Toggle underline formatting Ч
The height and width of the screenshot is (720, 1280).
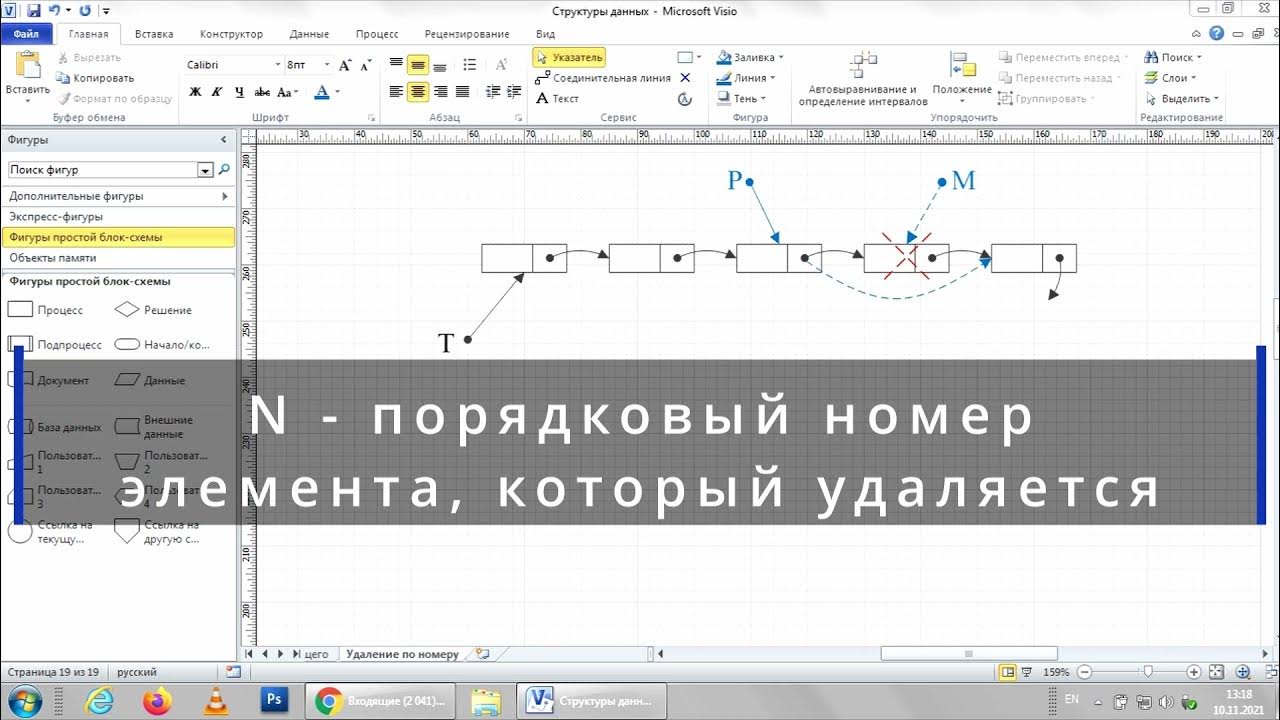239,92
